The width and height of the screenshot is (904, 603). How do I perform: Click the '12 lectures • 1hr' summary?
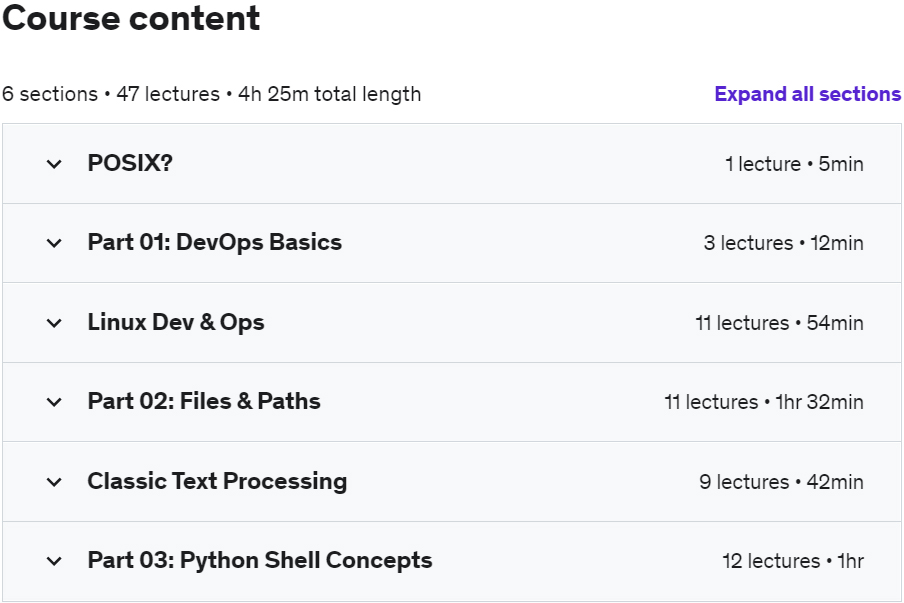(x=792, y=561)
